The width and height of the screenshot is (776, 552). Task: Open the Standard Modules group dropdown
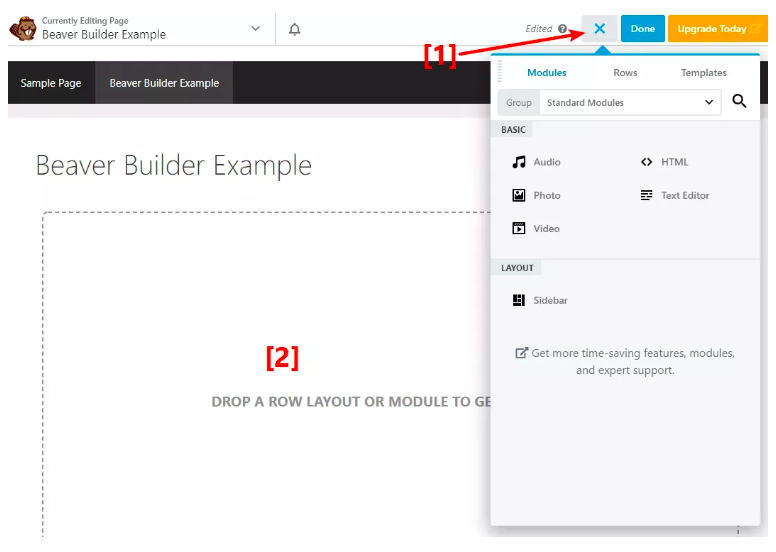(x=629, y=102)
